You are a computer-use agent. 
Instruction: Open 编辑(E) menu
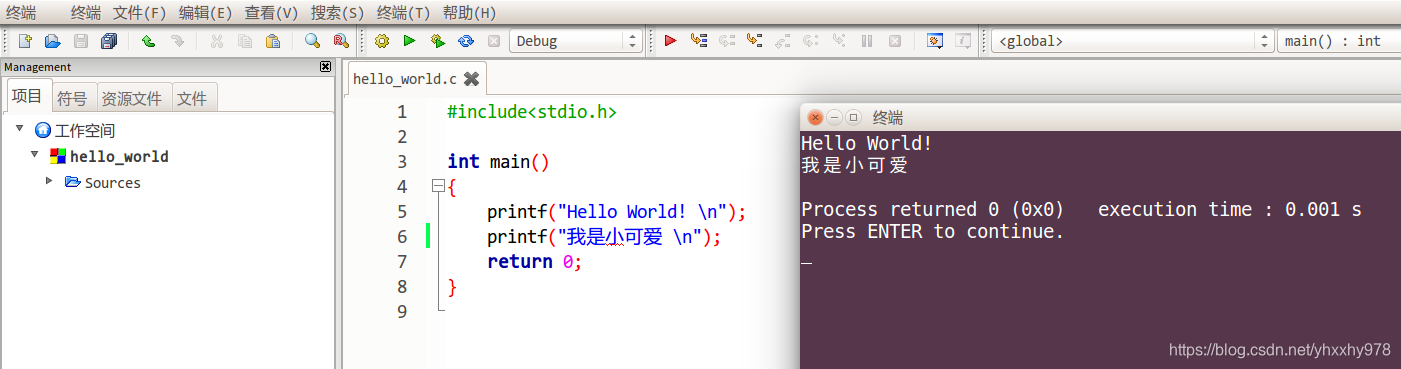coord(205,13)
